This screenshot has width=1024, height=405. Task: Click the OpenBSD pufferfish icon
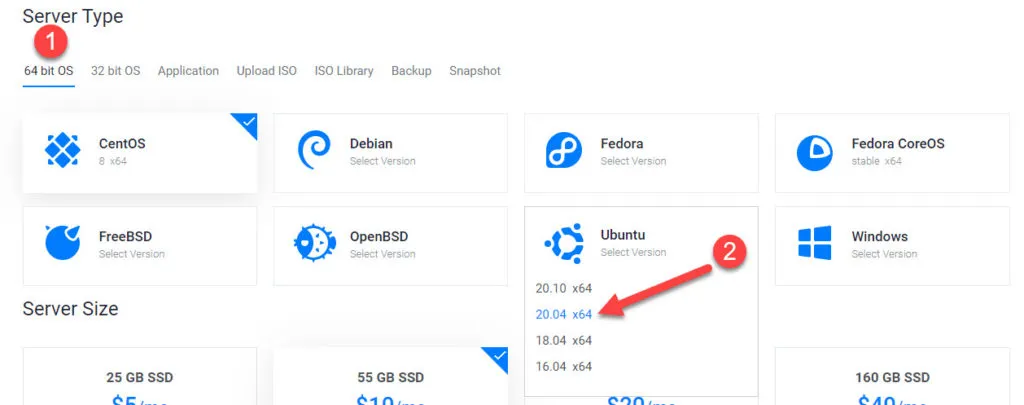[314, 243]
